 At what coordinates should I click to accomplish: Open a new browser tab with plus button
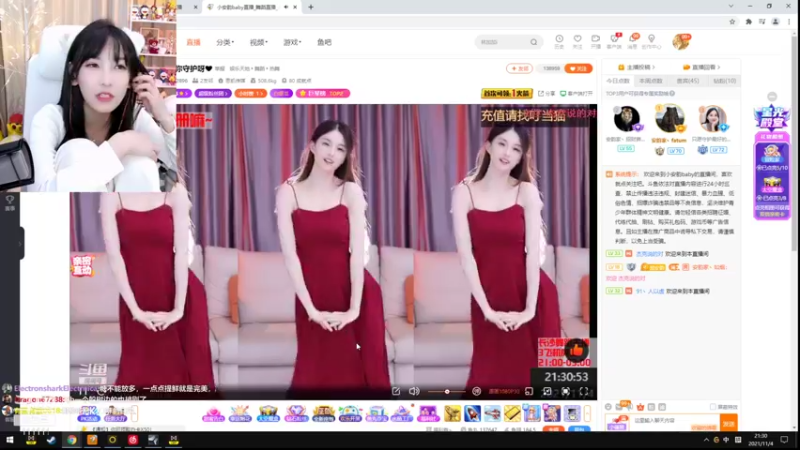311,7
